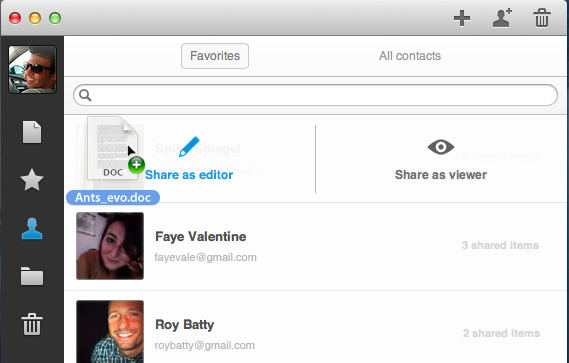Click the add contact person icon
The height and width of the screenshot is (363, 569).
coord(502,18)
